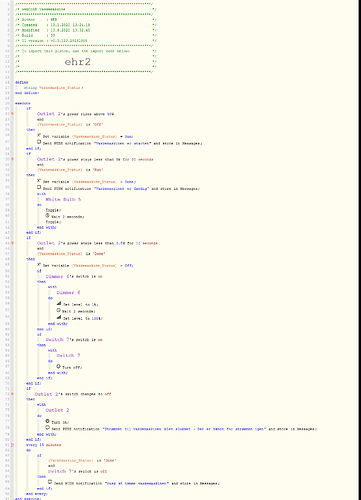Click the PUSH notification icon on line 88

50,482
